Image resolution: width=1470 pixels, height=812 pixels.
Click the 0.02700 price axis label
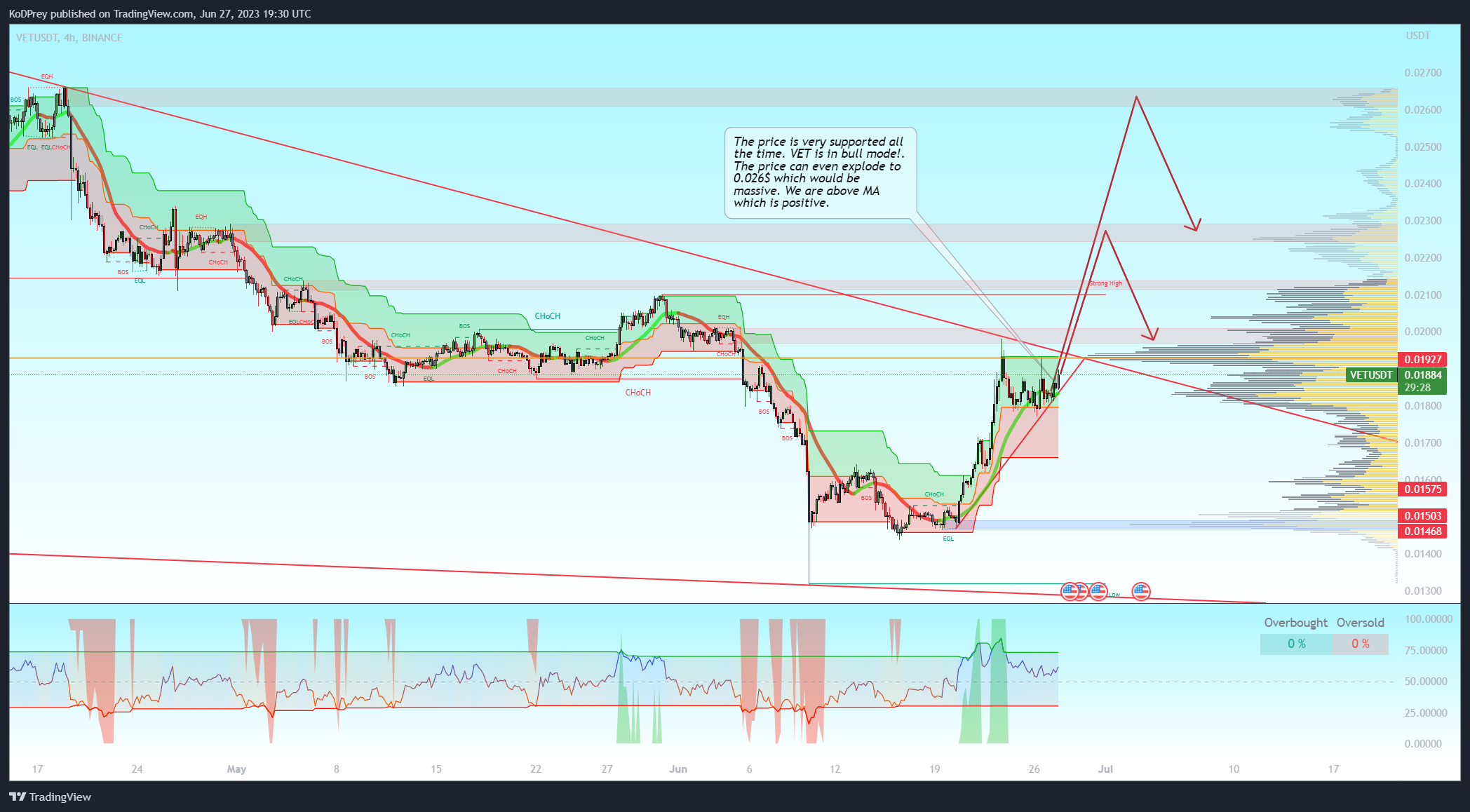1423,73
